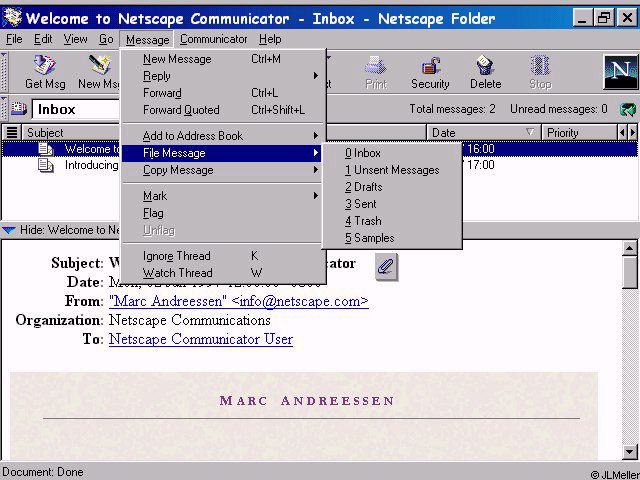Open the Security toolbar button

click(430, 72)
